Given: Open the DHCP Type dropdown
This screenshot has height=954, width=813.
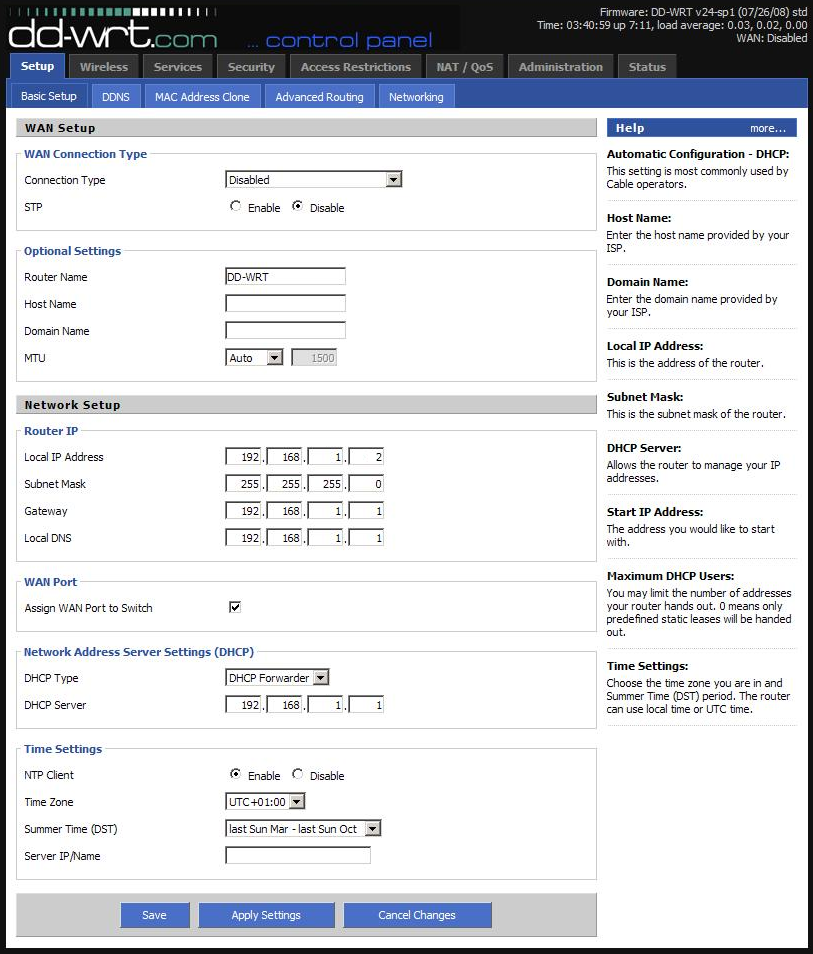Looking at the screenshot, I should 277,677.
